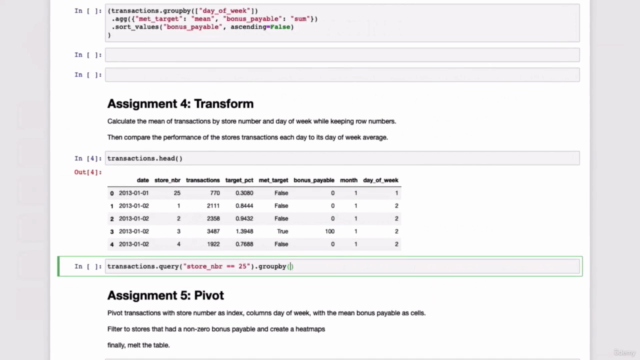This screenshot has height=360, width=640.
Task: Click row index 3 in the output table
Action: pyautogui.click(x=112, y=231)
